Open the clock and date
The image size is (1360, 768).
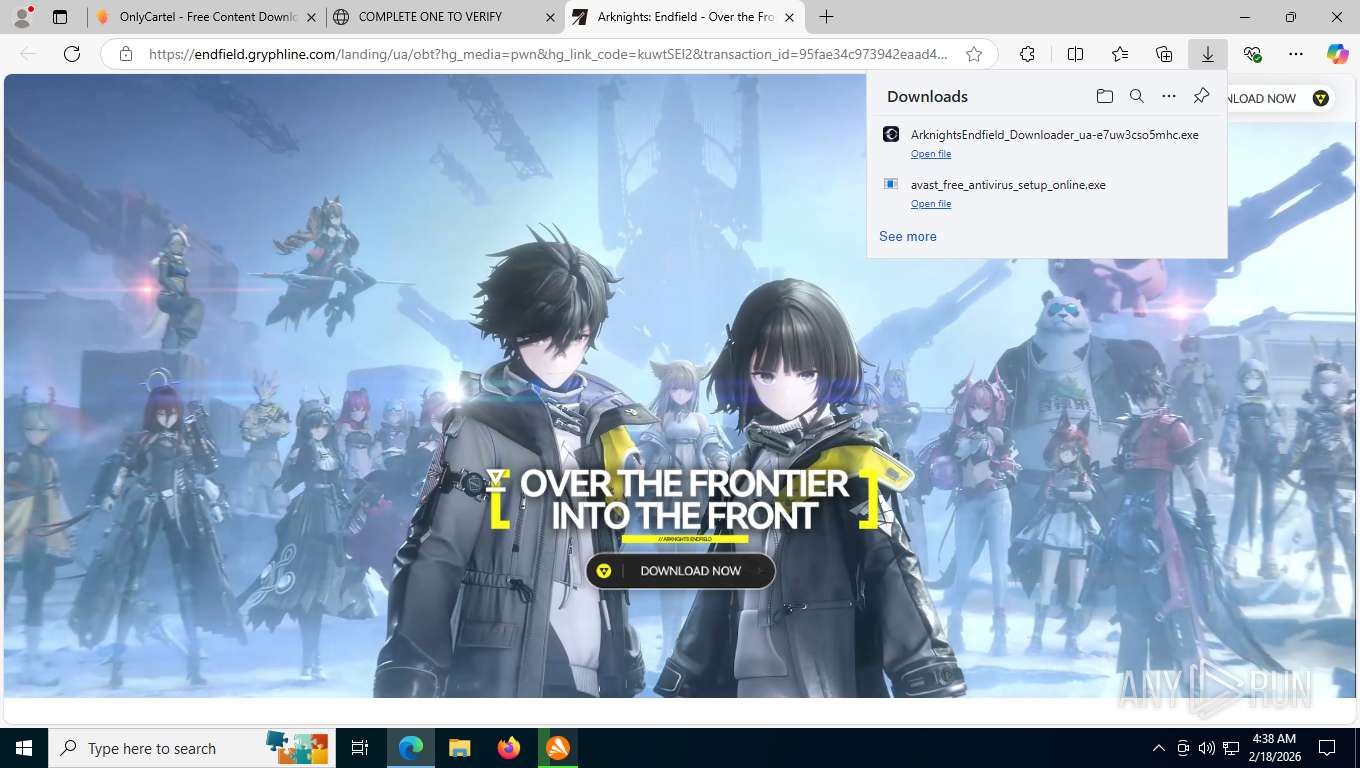coord(1273,748)
